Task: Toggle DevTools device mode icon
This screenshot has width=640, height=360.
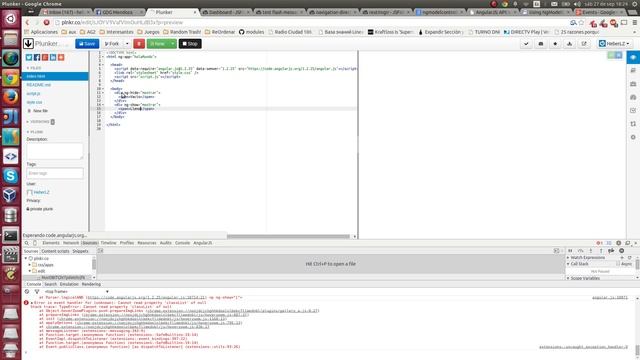Action: pyautogui.click(x=35, y=243)
